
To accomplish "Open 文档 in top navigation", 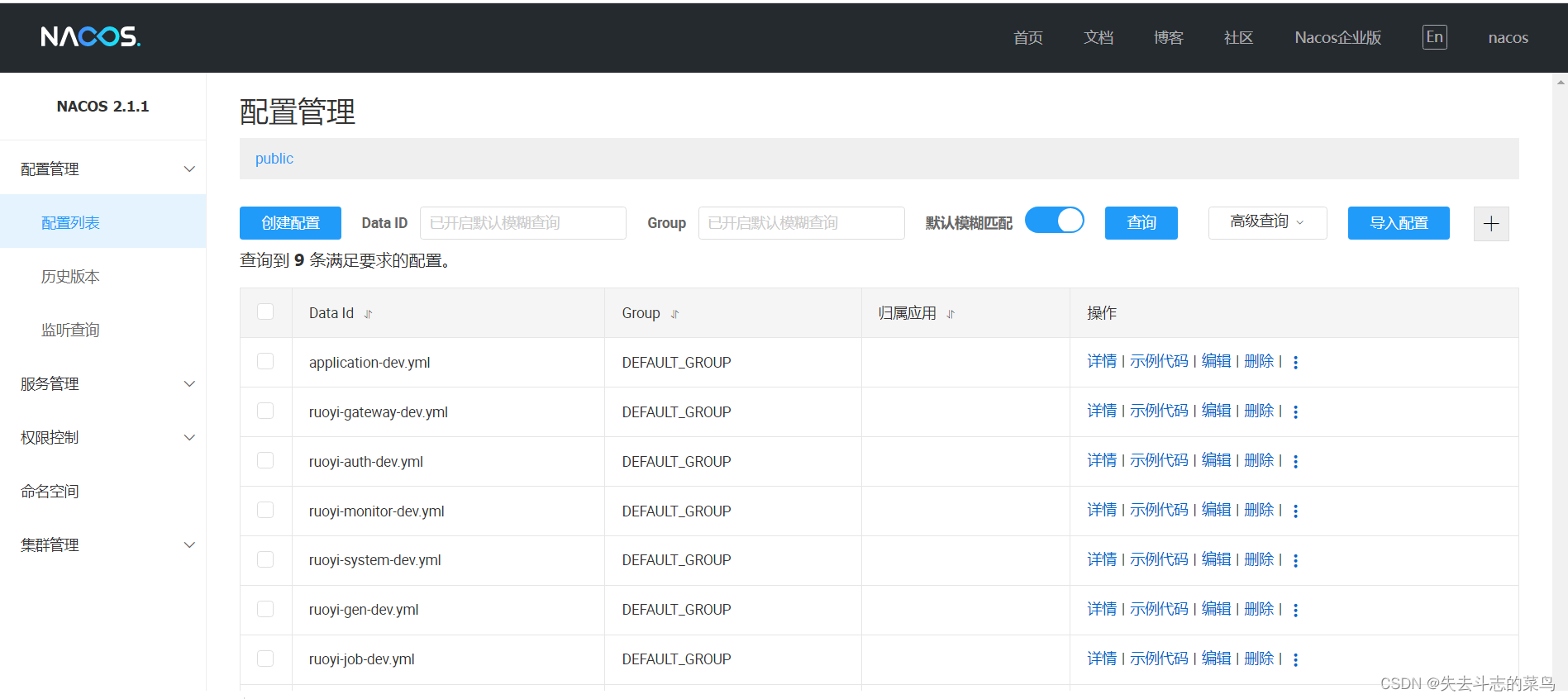I will click(x=1099, y=37).
